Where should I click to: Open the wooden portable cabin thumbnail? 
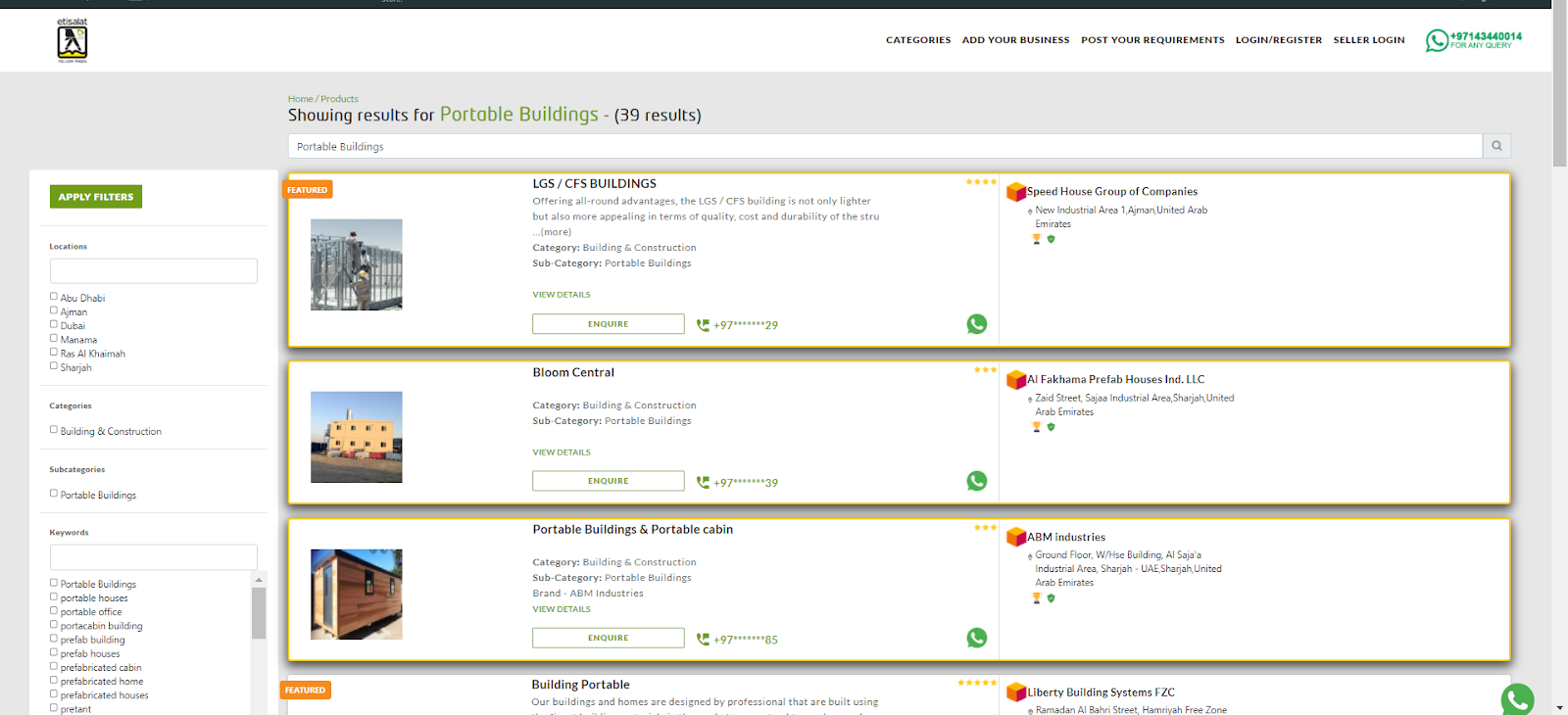pyautogui.click(x=357, y=595)
